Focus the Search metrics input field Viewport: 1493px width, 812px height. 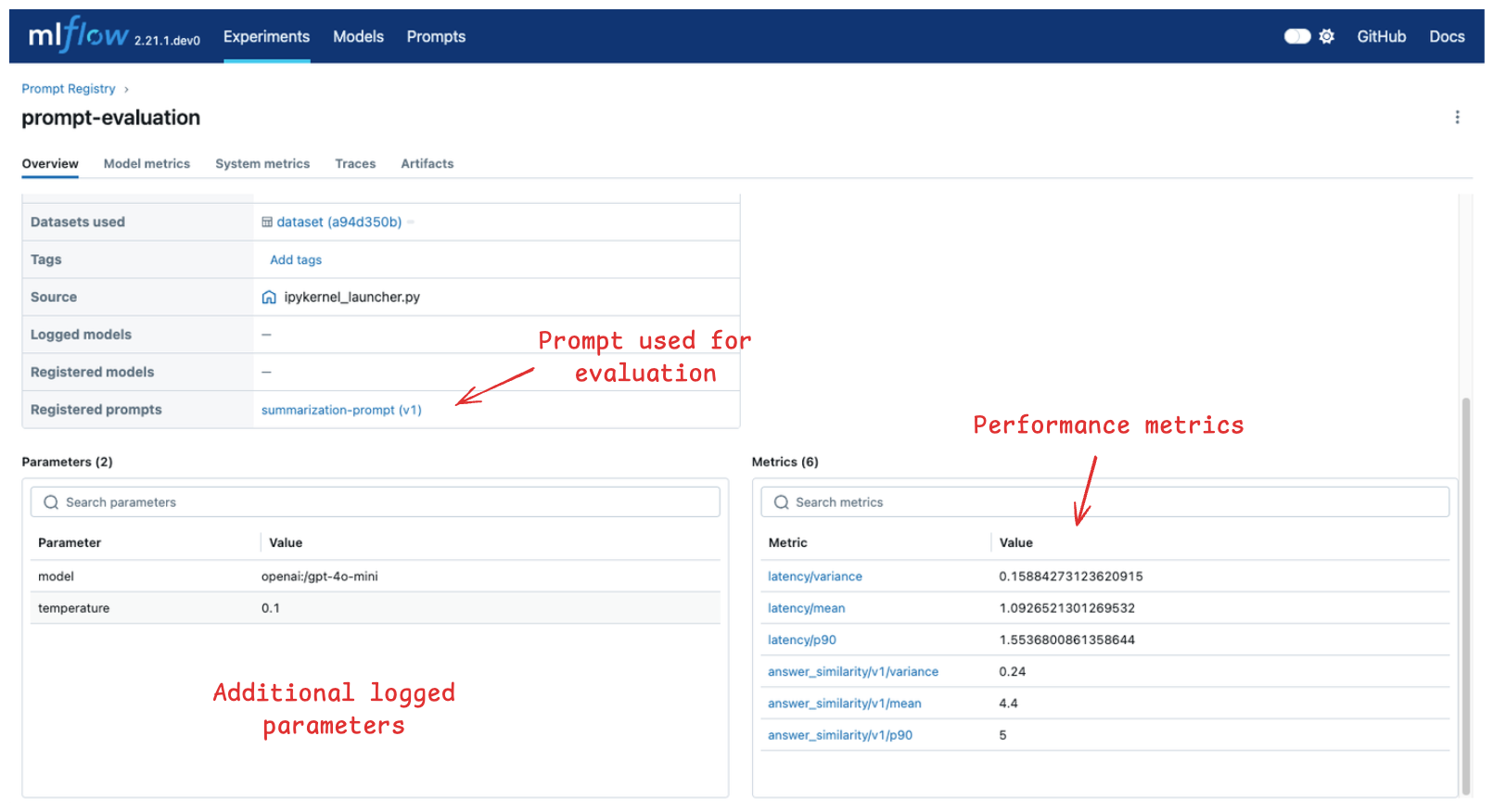(x=1113, y=502)
